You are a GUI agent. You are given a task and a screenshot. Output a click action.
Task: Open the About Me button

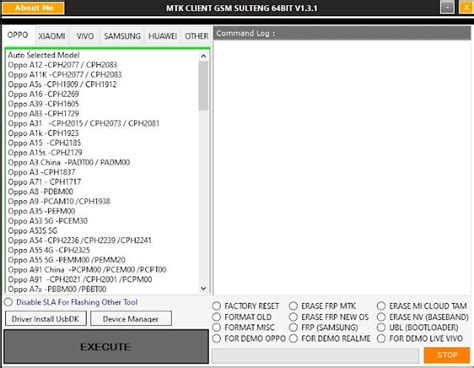pyautogui.click(x=33, y=8)
